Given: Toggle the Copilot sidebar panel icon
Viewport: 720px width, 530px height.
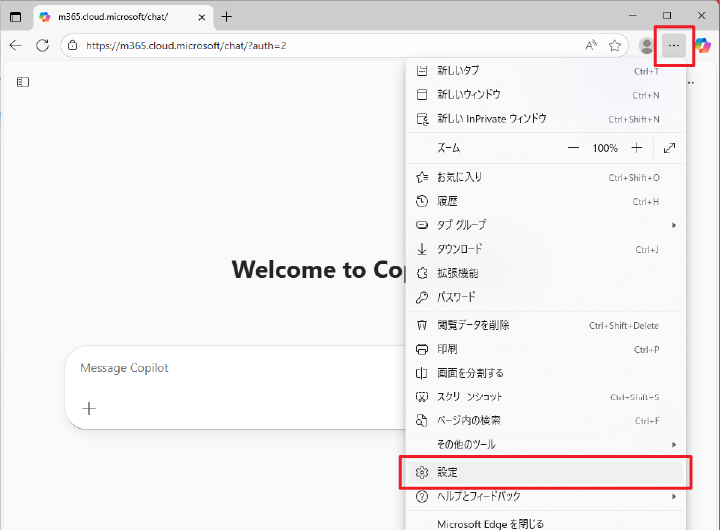Looking at the screenshot, I should pyautogui.click(x=23, y=82).
